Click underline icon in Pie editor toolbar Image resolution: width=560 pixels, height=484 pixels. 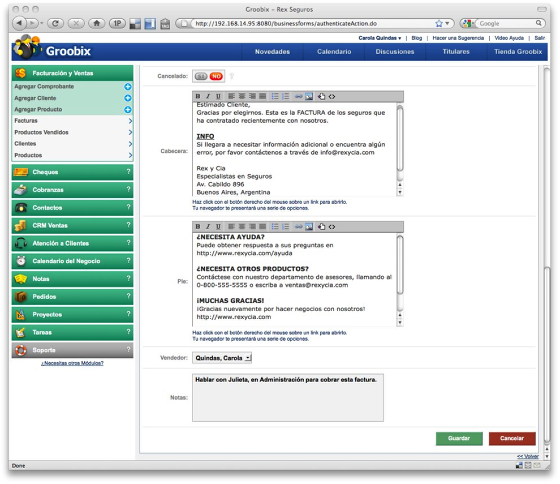[218, 227]
